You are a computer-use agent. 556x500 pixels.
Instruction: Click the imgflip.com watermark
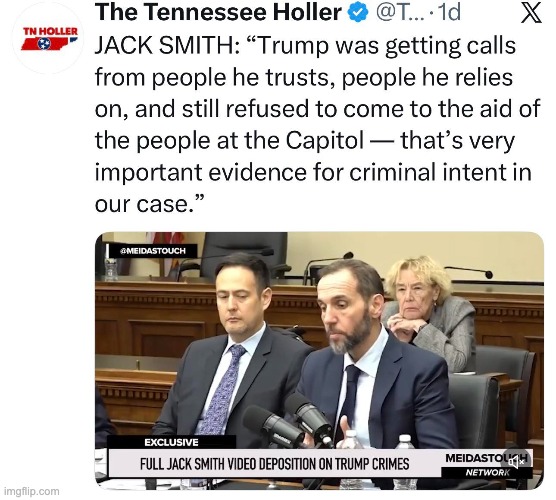tap(32, 491)
